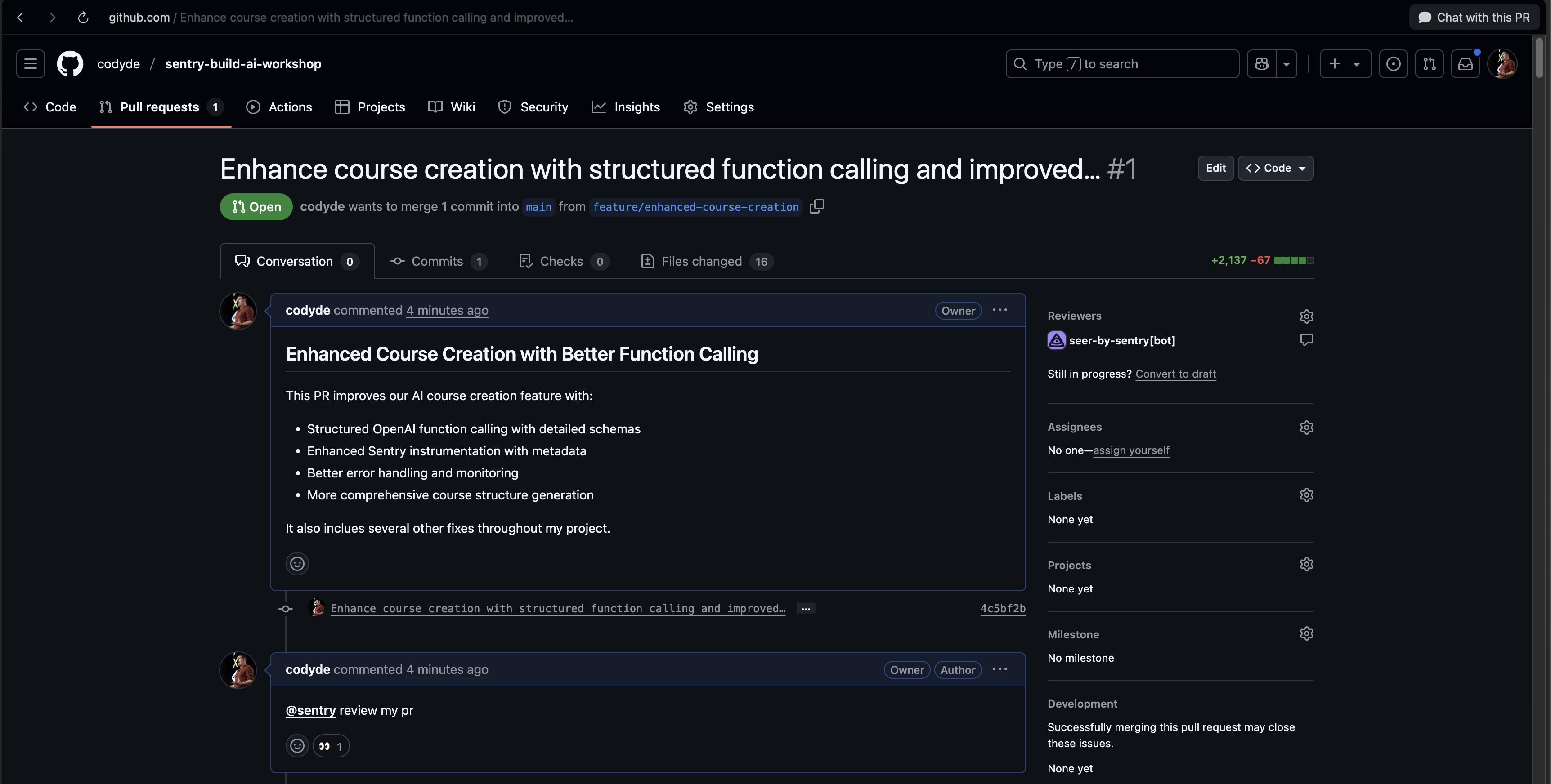Click the Edit title button
Image resolution: width=1551 pixels, height=784 pixels.
1215,168
